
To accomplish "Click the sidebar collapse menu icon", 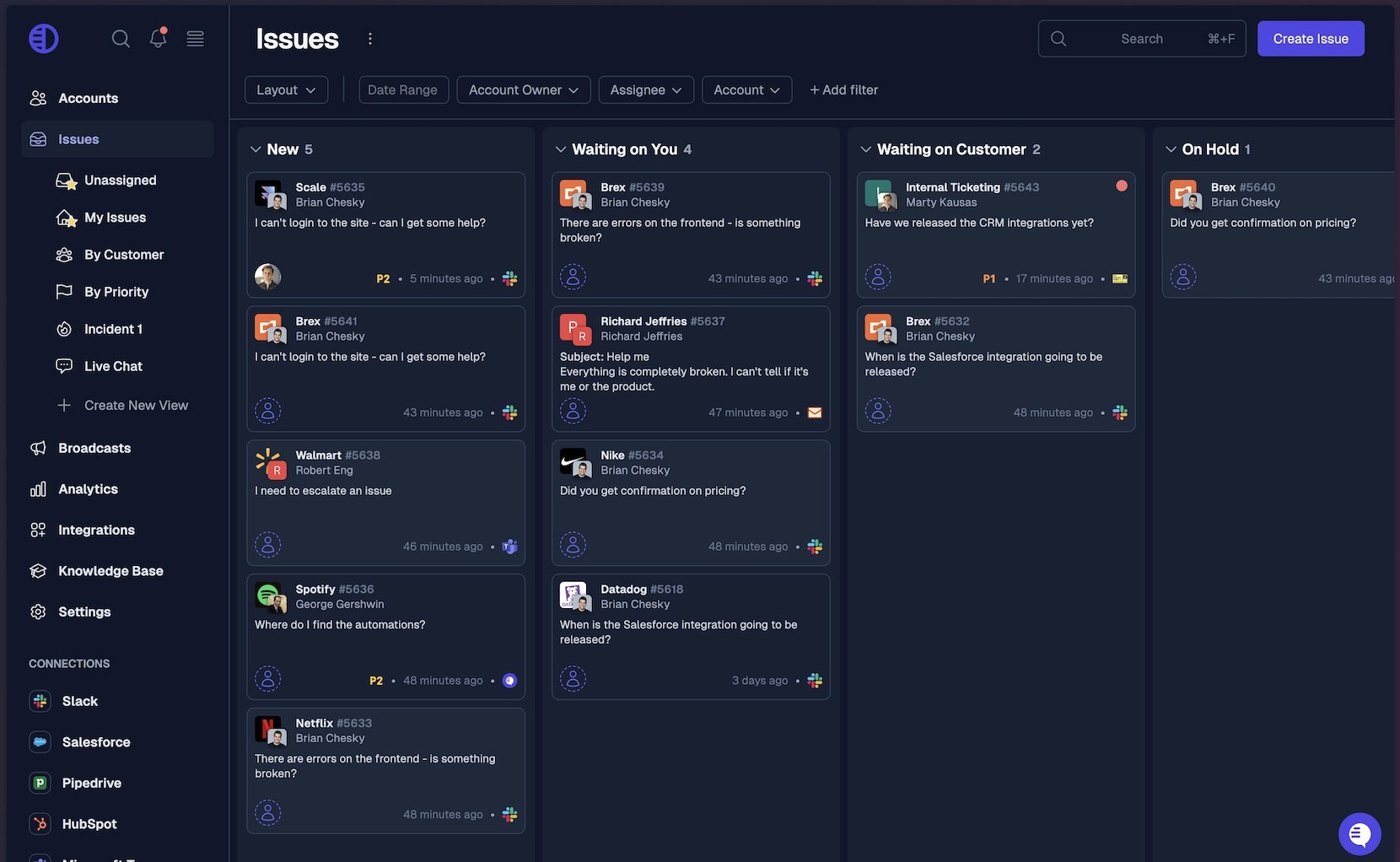I will pyautogui.click(x=195, y=39).
